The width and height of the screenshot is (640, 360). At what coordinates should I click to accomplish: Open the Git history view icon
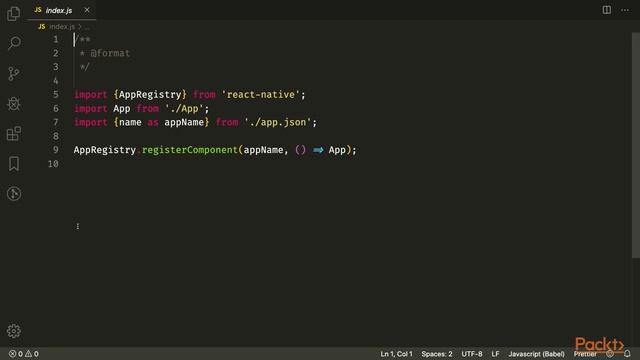pos(14,193)
